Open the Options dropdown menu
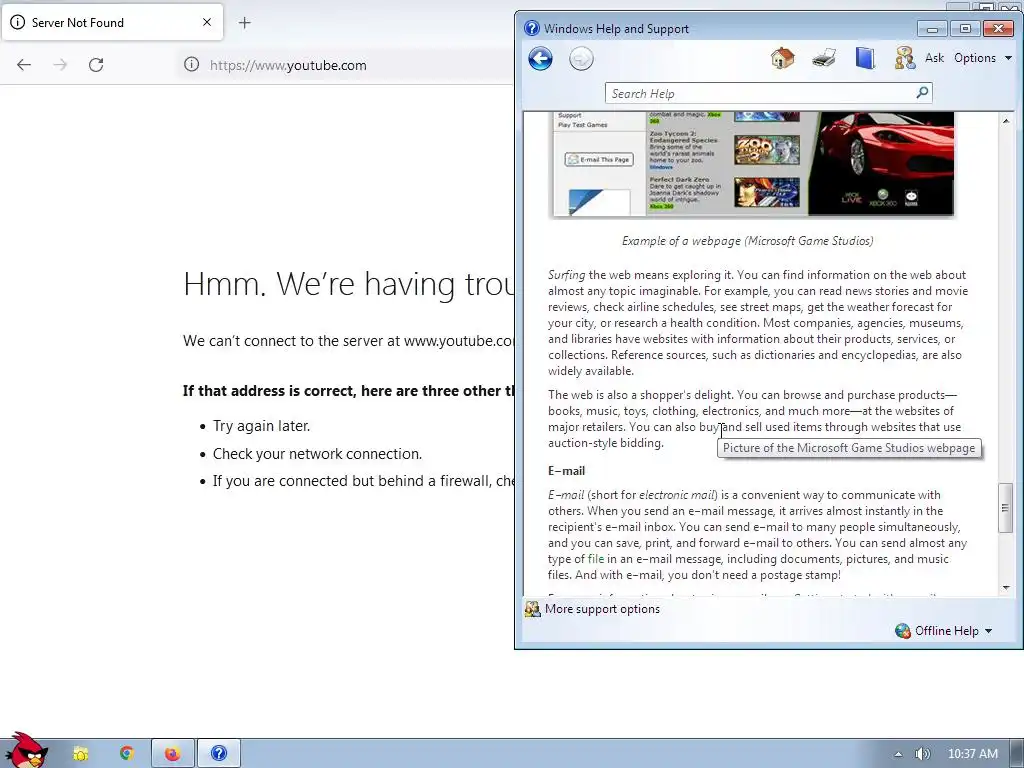The image size is (1024, 768). (x=982, y=58)
